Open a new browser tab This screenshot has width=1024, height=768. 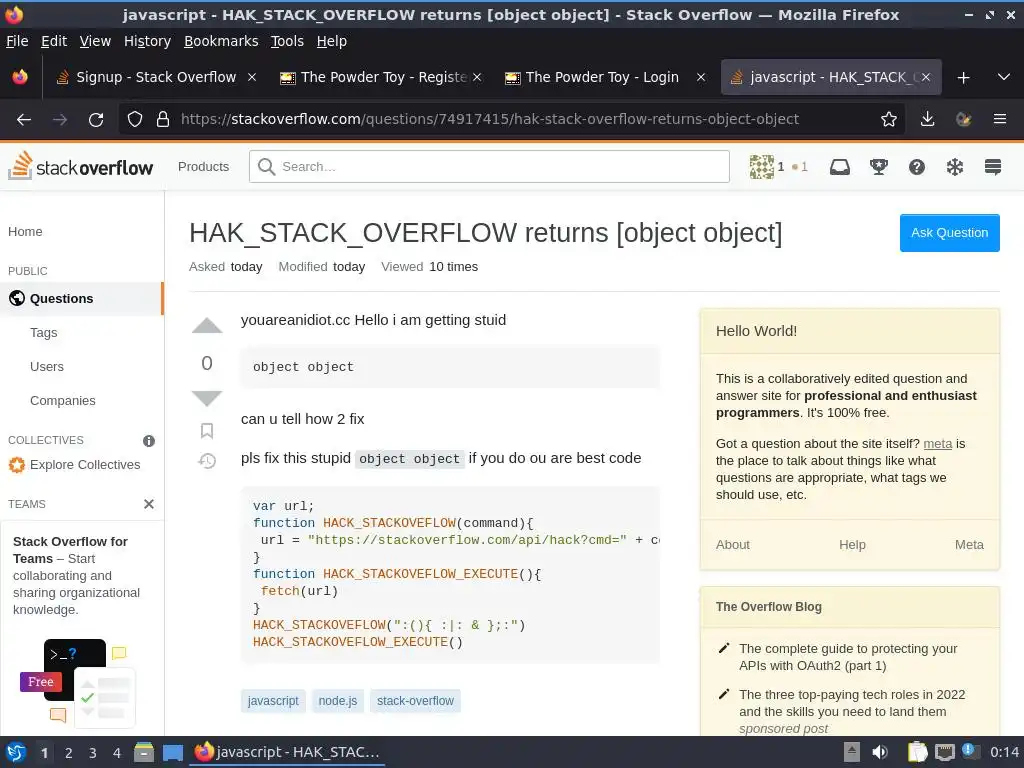coord(963,78)
